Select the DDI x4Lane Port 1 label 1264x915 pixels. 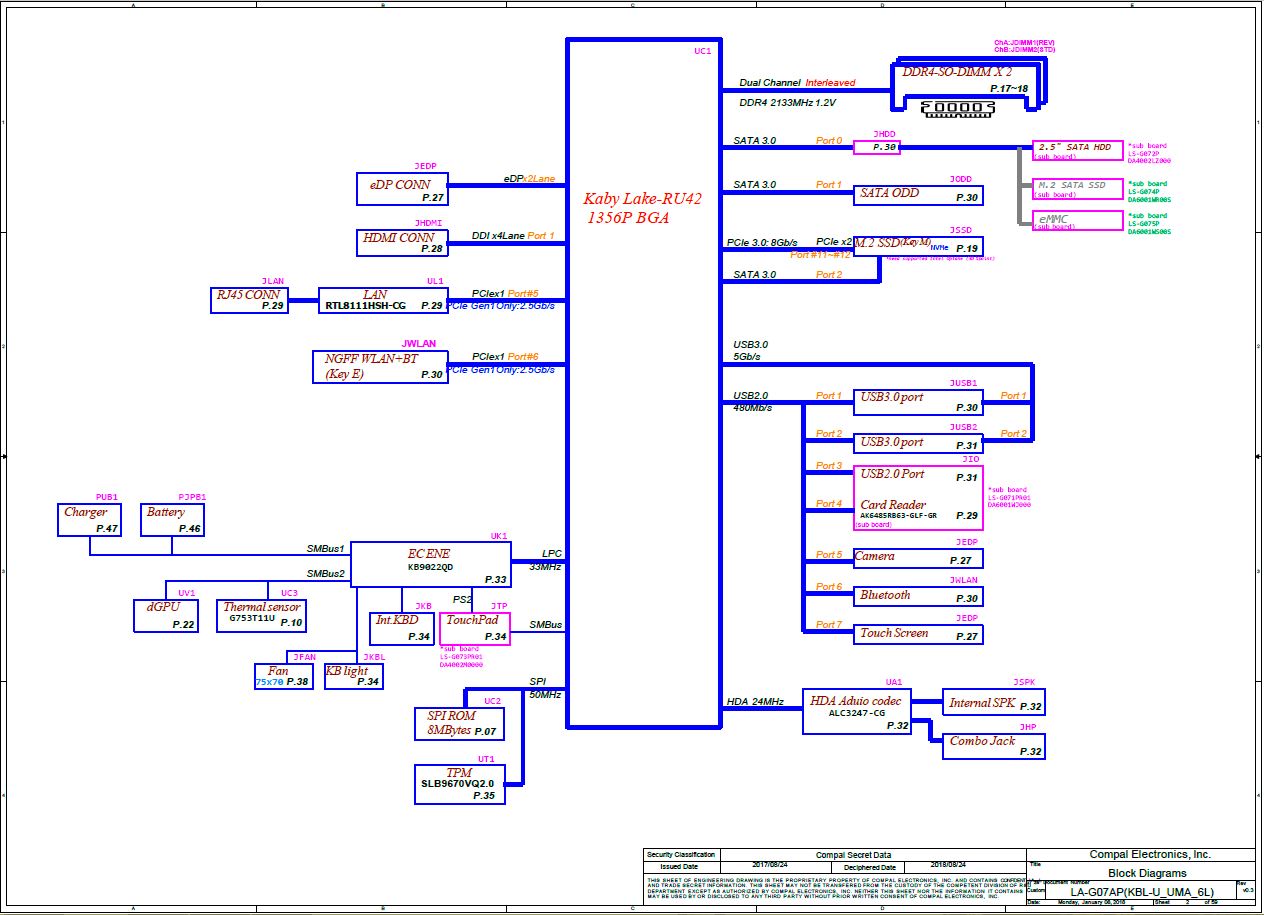(513, 236)
